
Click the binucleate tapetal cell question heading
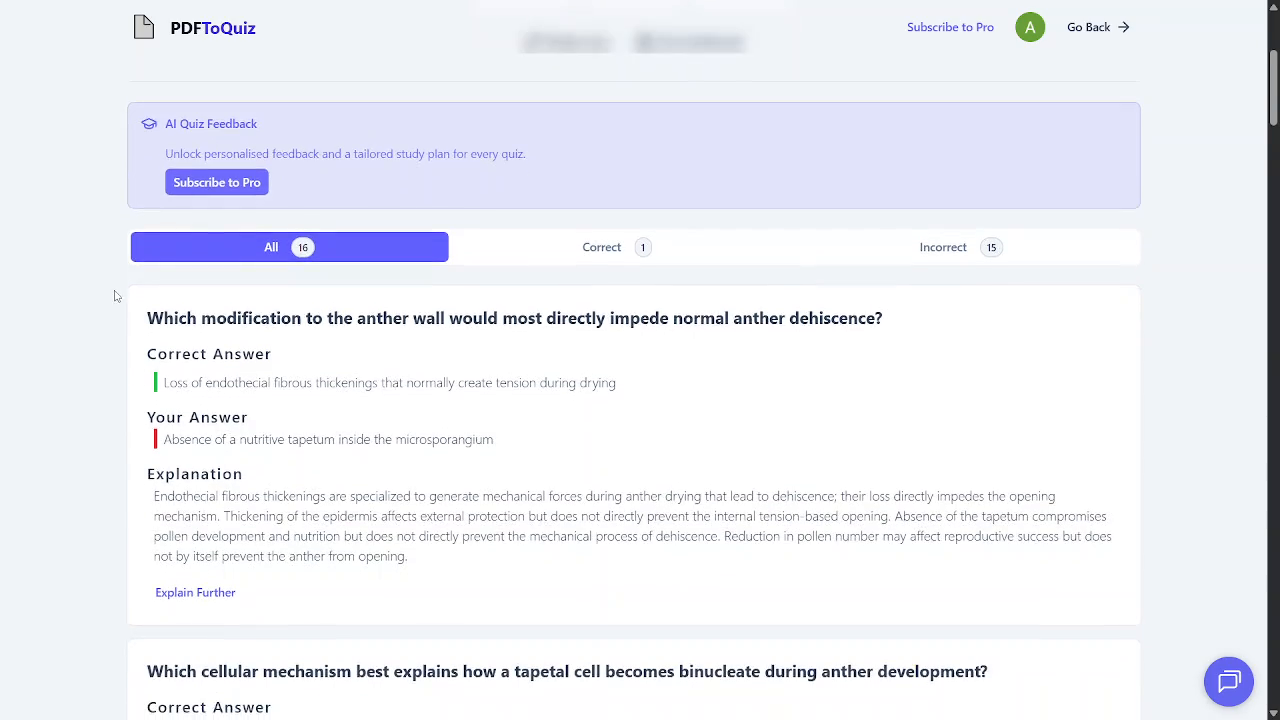click(x=567, y=671)
